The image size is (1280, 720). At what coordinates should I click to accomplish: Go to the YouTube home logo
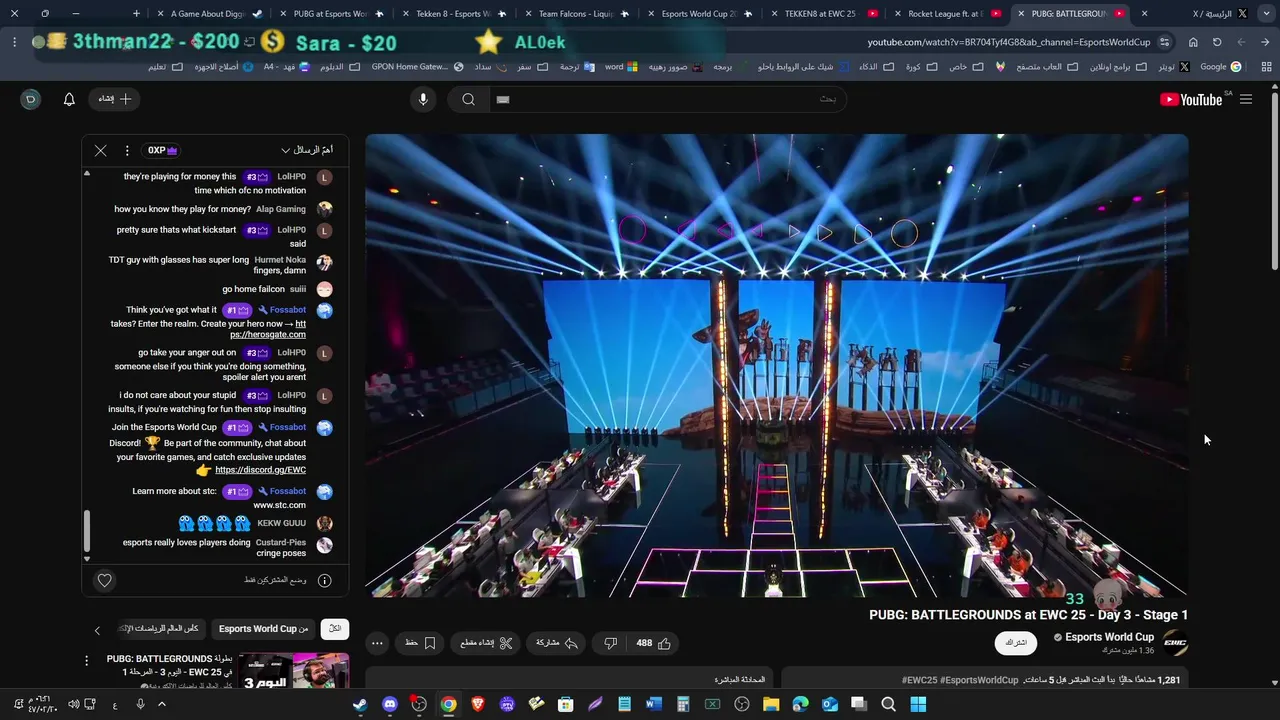(x=1190, y=99)
